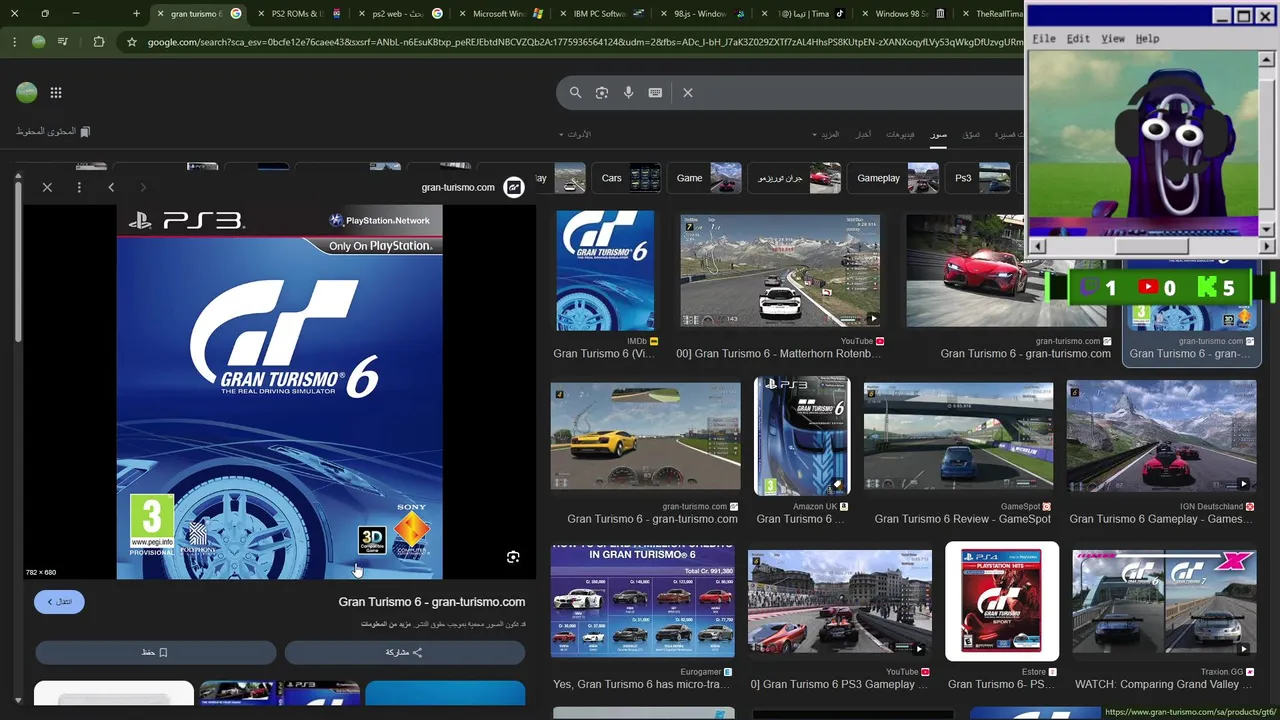The width and height of the screenshot is (1280, 720).
Task: Bookmark page with star icon
Action: (x=131, y=42)
